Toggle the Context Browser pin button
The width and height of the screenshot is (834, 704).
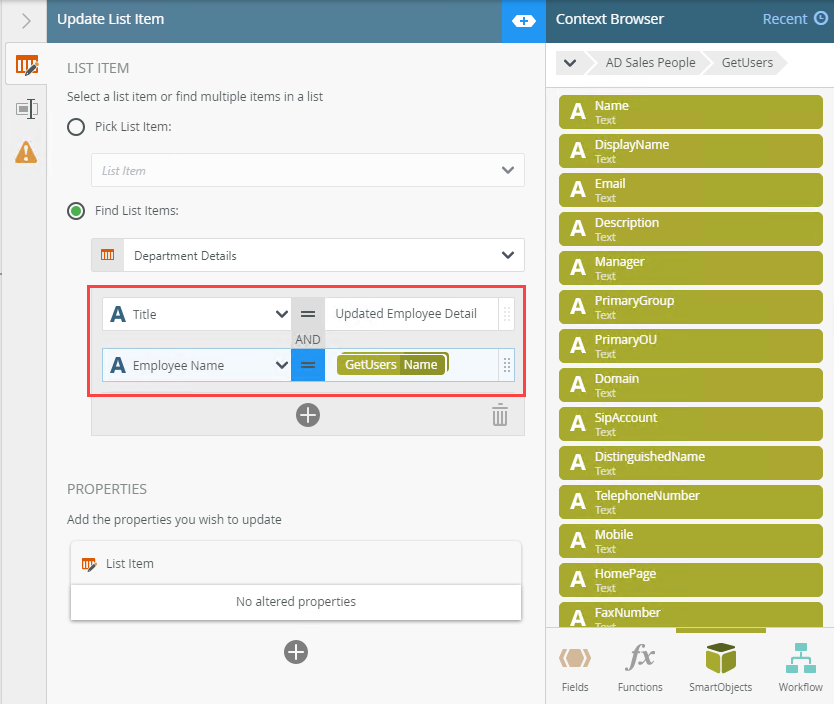[524, 20]
